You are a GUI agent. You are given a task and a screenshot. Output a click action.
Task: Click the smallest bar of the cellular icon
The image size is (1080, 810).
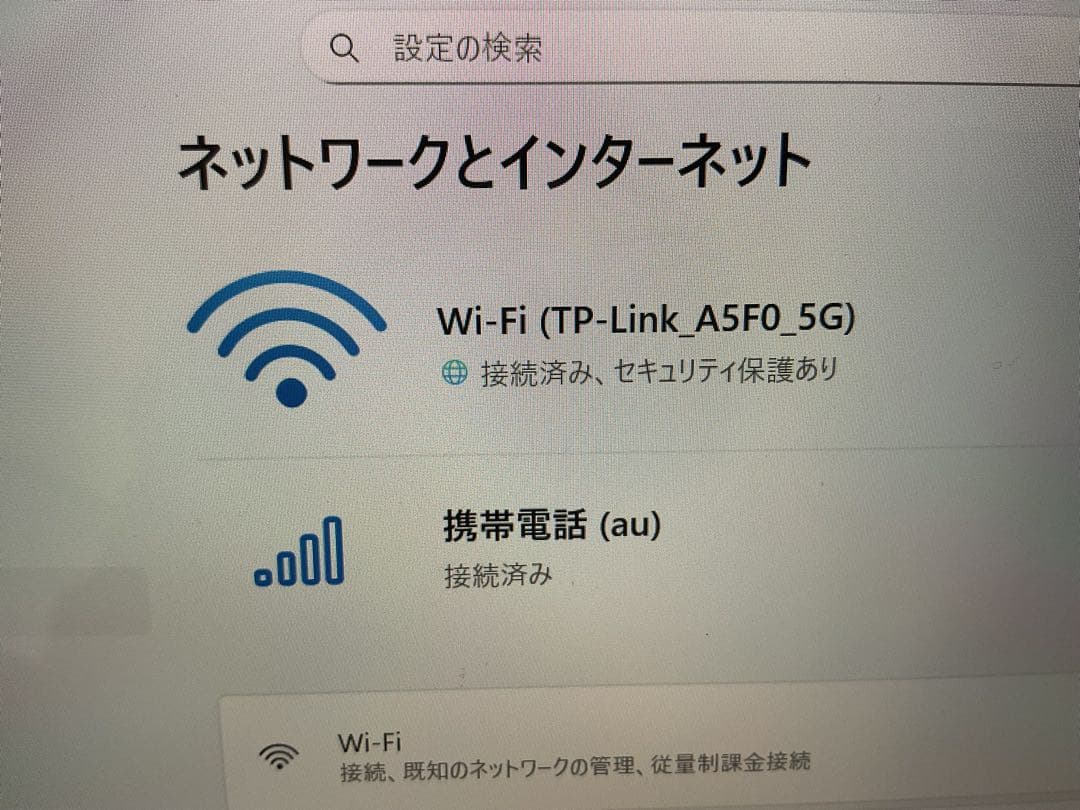262,577
